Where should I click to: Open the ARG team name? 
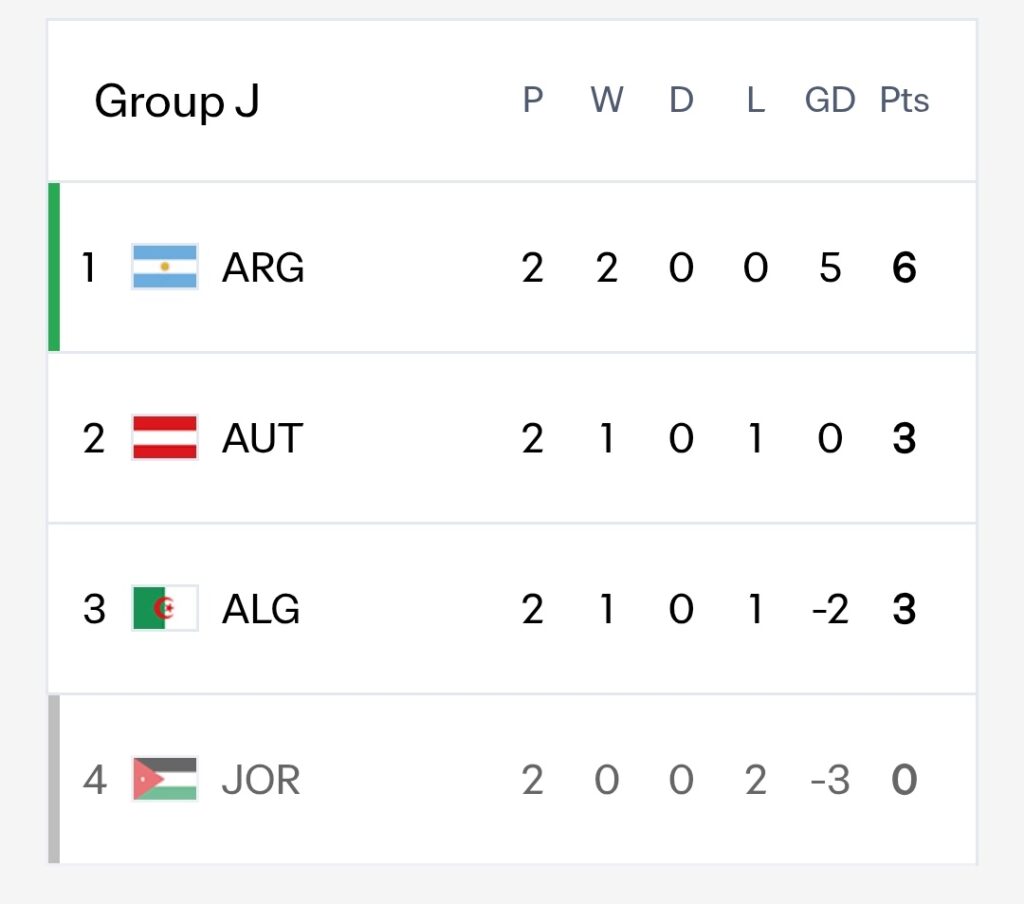(263, 267)
